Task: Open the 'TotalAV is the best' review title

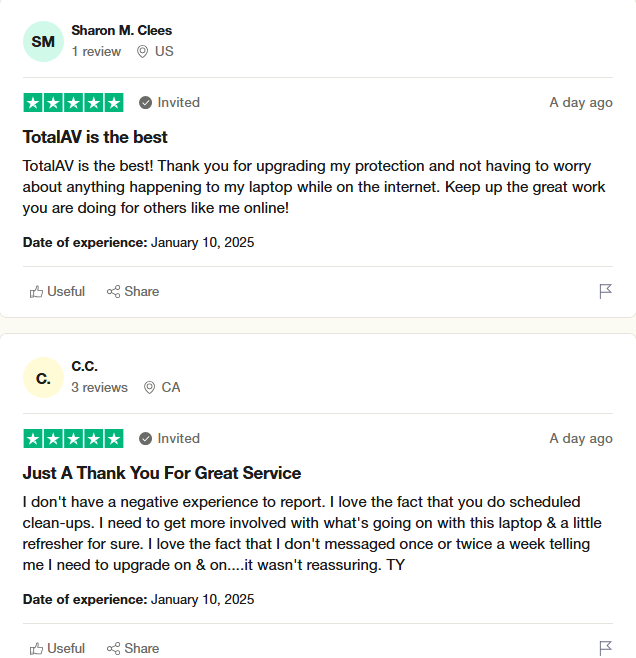Action: (x=95, y=137)
